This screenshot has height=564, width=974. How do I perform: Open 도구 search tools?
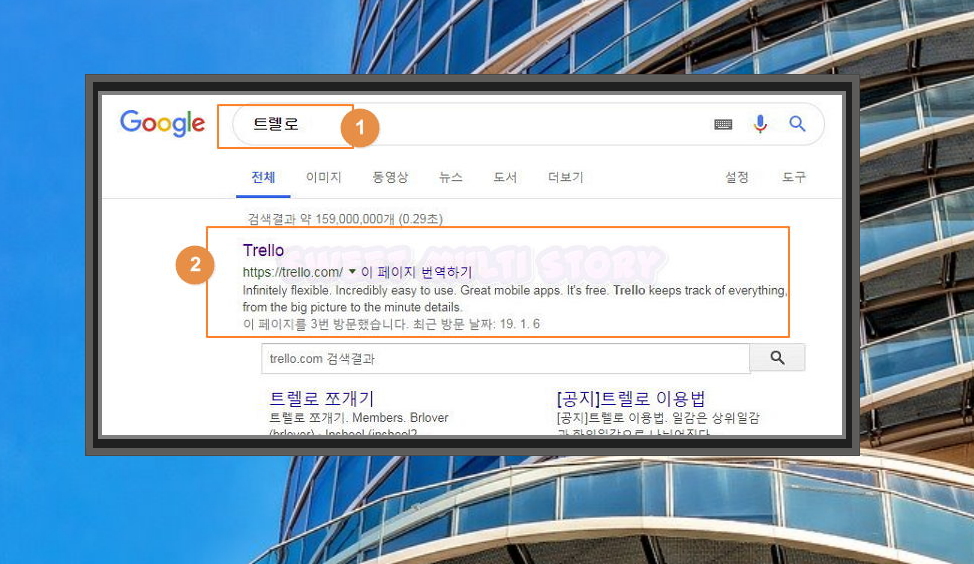coord(794,178)
